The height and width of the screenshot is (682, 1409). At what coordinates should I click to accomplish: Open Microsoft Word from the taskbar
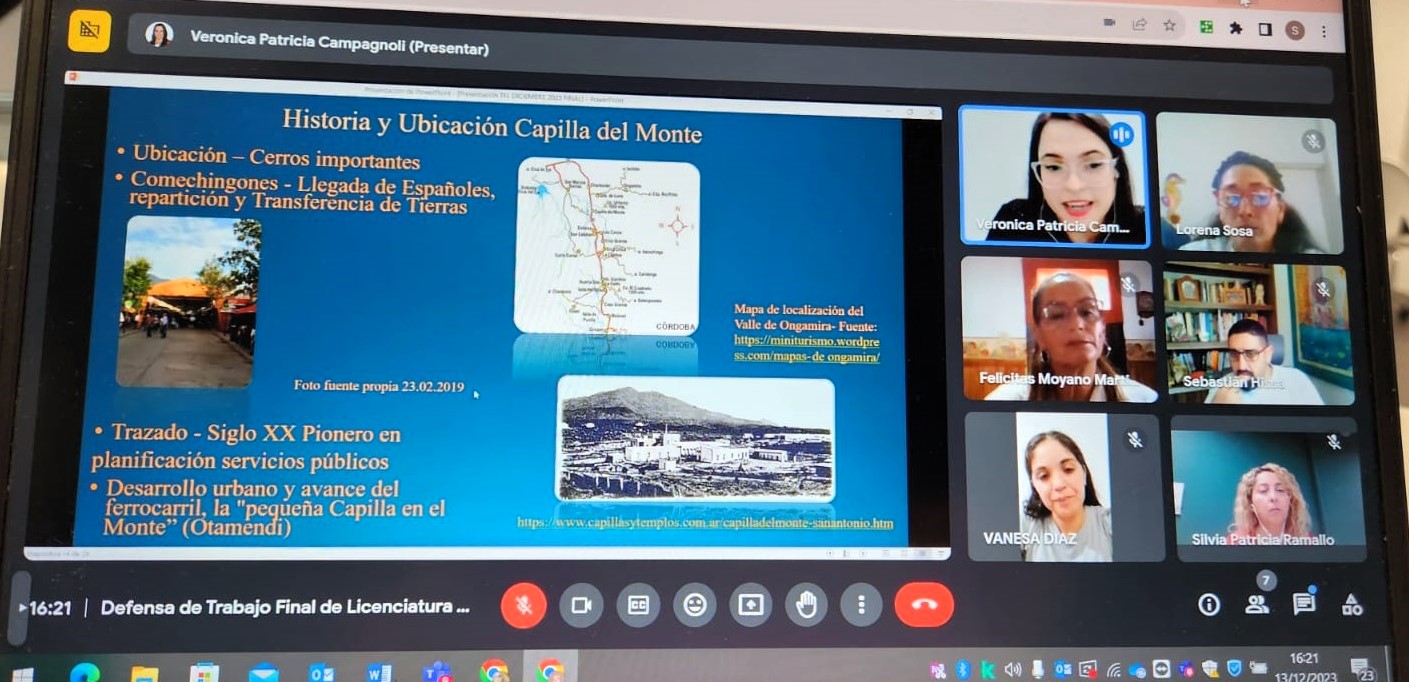pos(379,673)
